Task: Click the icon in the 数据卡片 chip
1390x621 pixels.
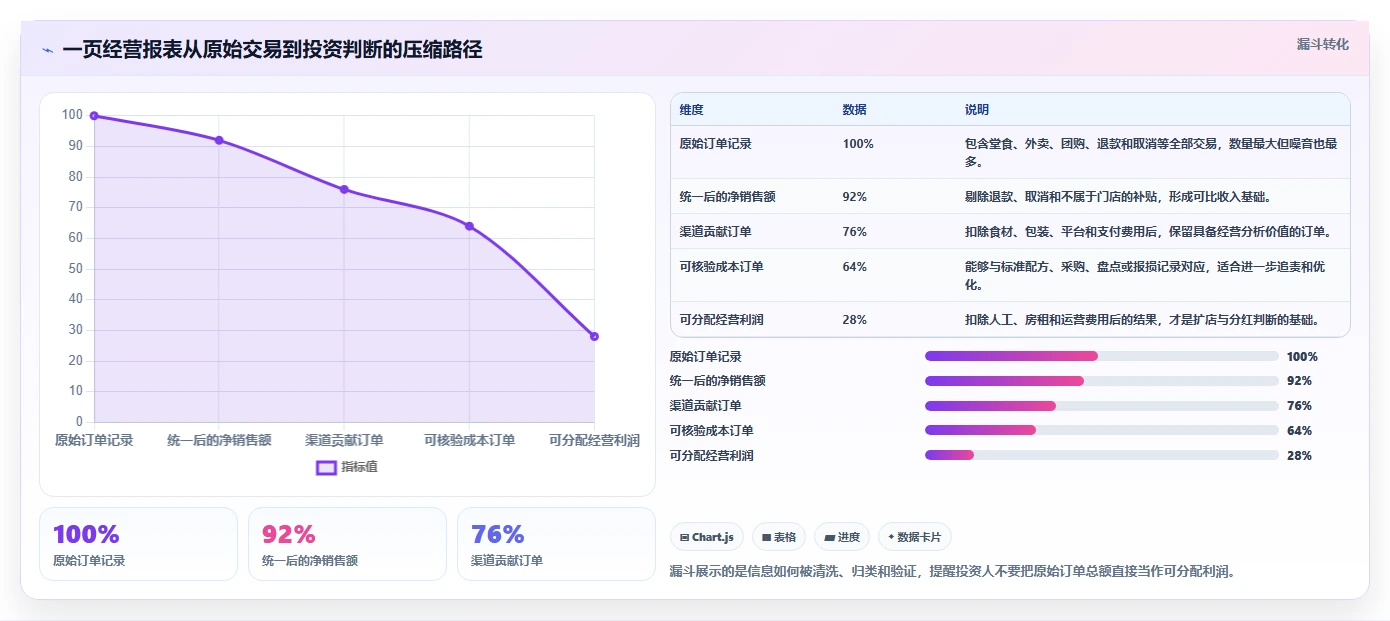Action: [x=891, y=537]
